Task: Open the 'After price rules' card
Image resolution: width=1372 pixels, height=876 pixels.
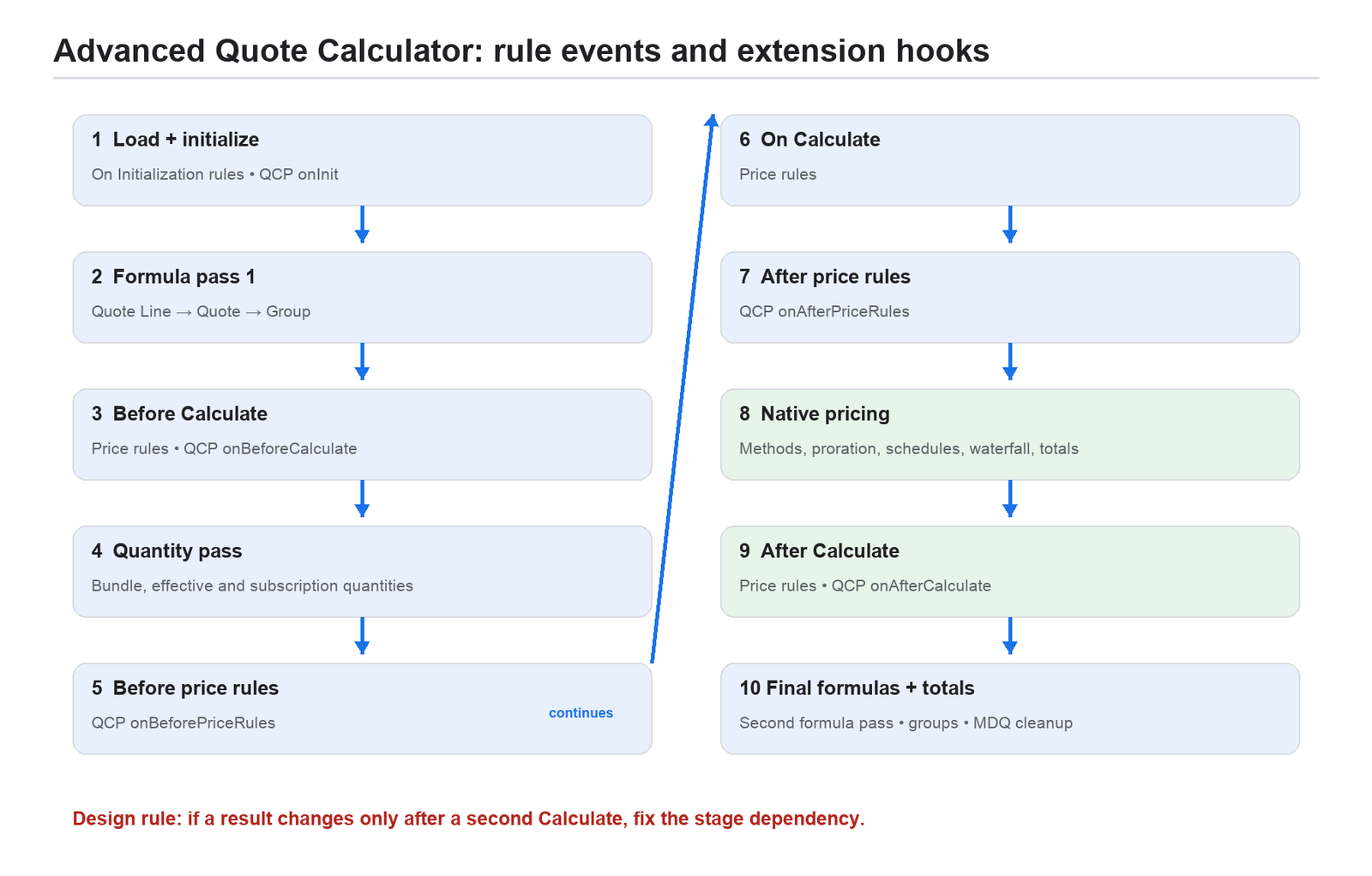Action: click(1010, 297)
